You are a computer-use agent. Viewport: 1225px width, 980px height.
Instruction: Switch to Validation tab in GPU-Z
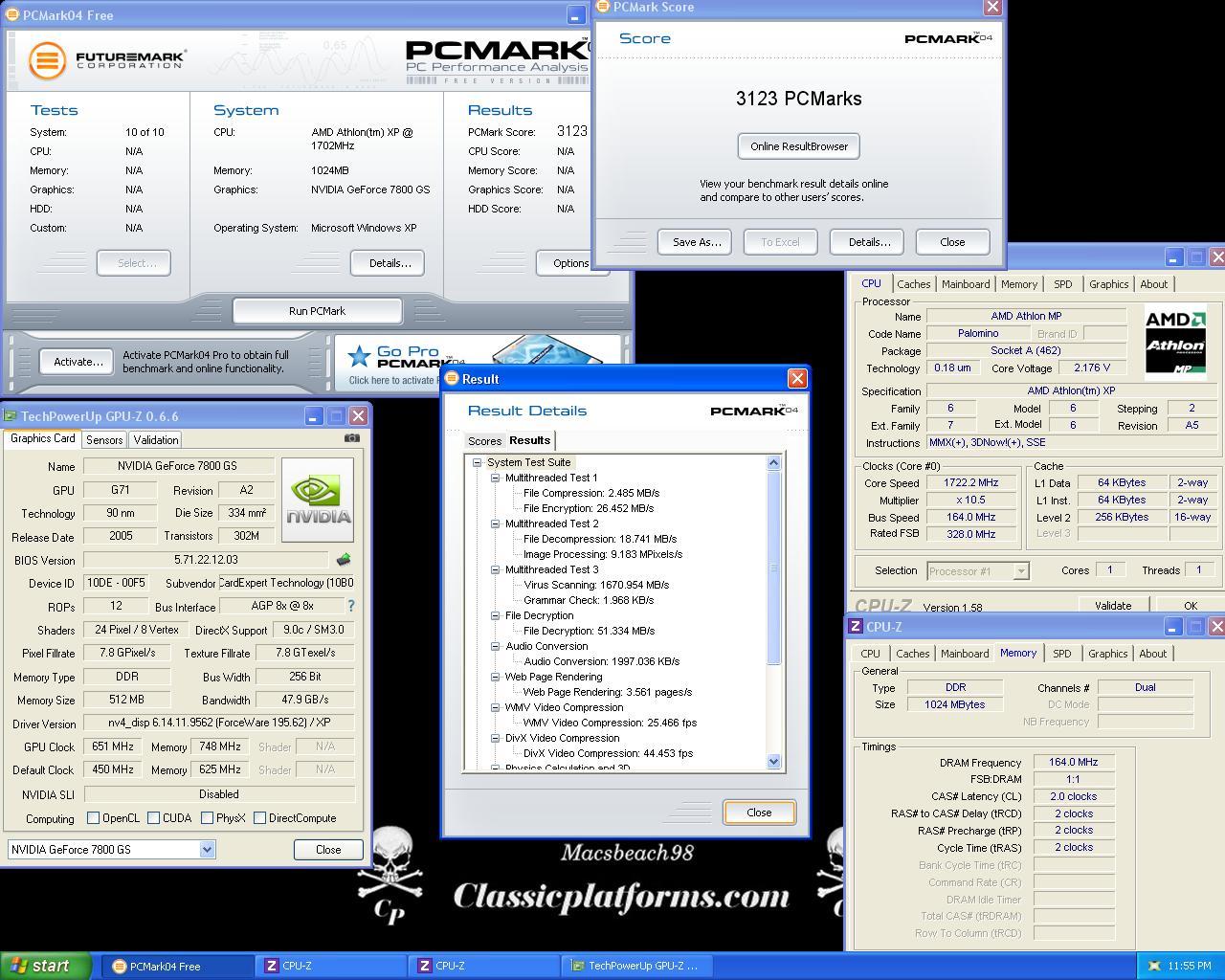point(156,440)
